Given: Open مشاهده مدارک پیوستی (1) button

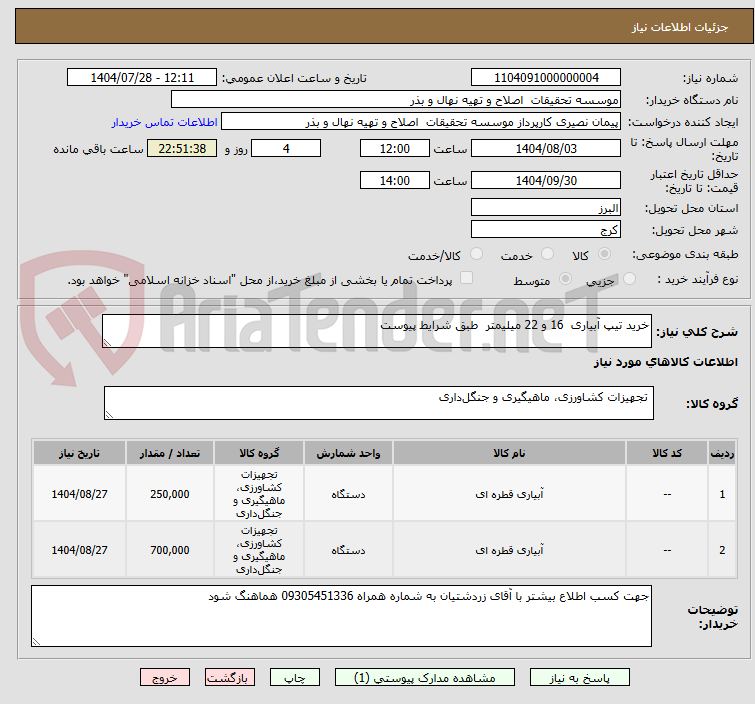Looking at the screenshot, I should (x=425, y=677).
